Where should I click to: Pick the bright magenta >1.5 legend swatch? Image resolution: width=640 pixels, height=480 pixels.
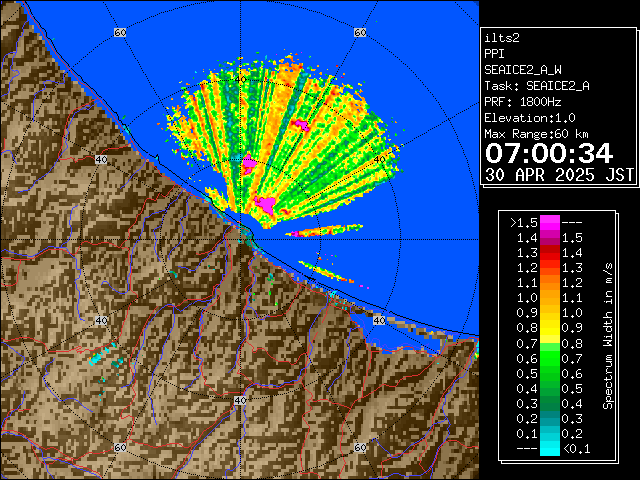[x=550, y=223]
